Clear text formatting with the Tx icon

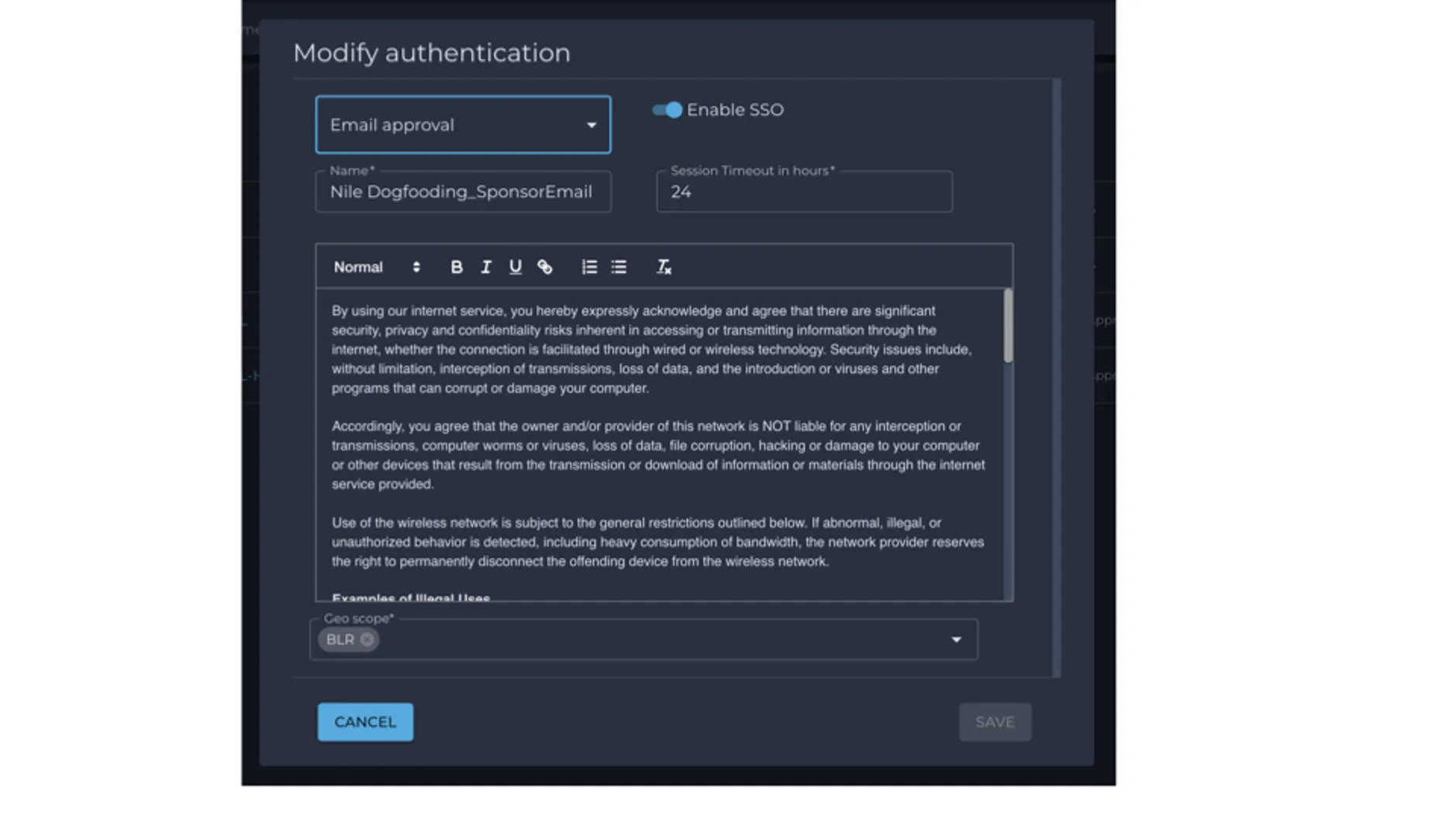[664, 267]
